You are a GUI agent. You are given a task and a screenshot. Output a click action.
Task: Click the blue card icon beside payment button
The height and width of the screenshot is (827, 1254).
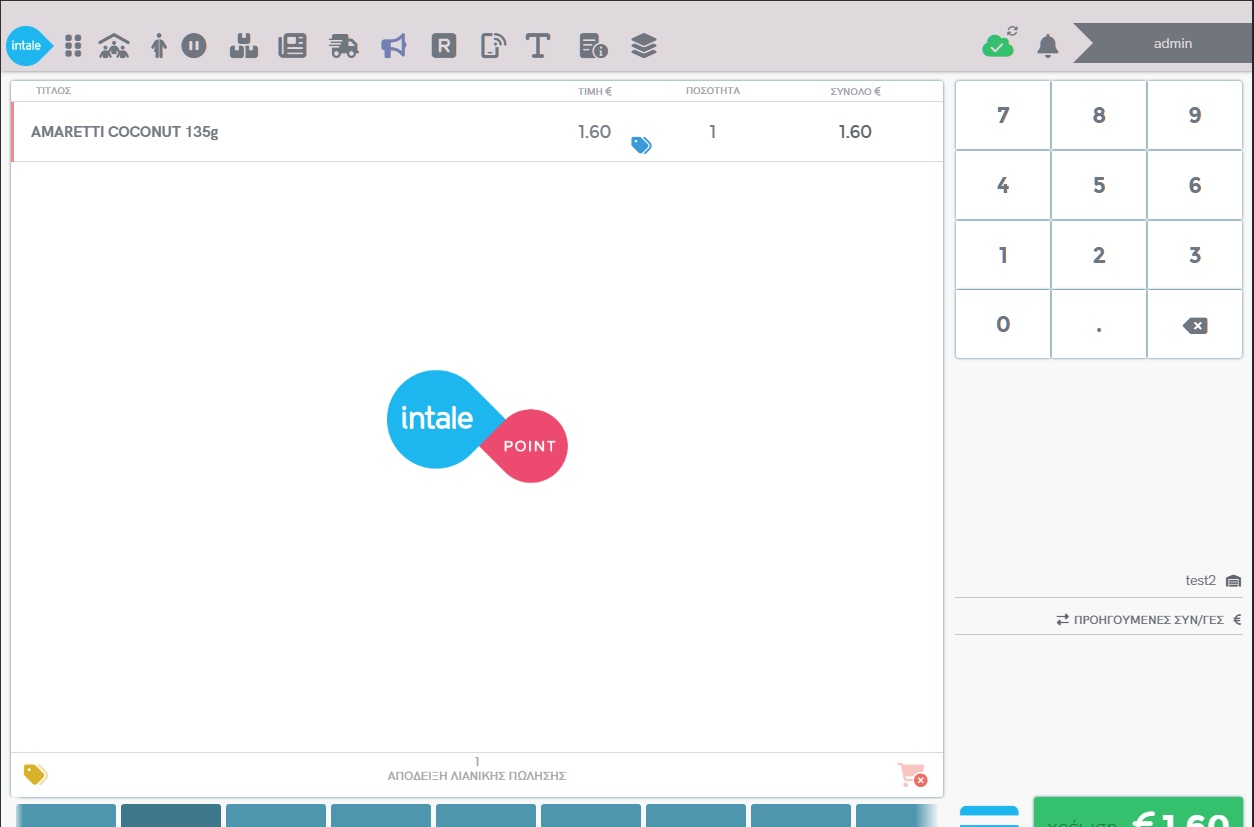(989, 816)
